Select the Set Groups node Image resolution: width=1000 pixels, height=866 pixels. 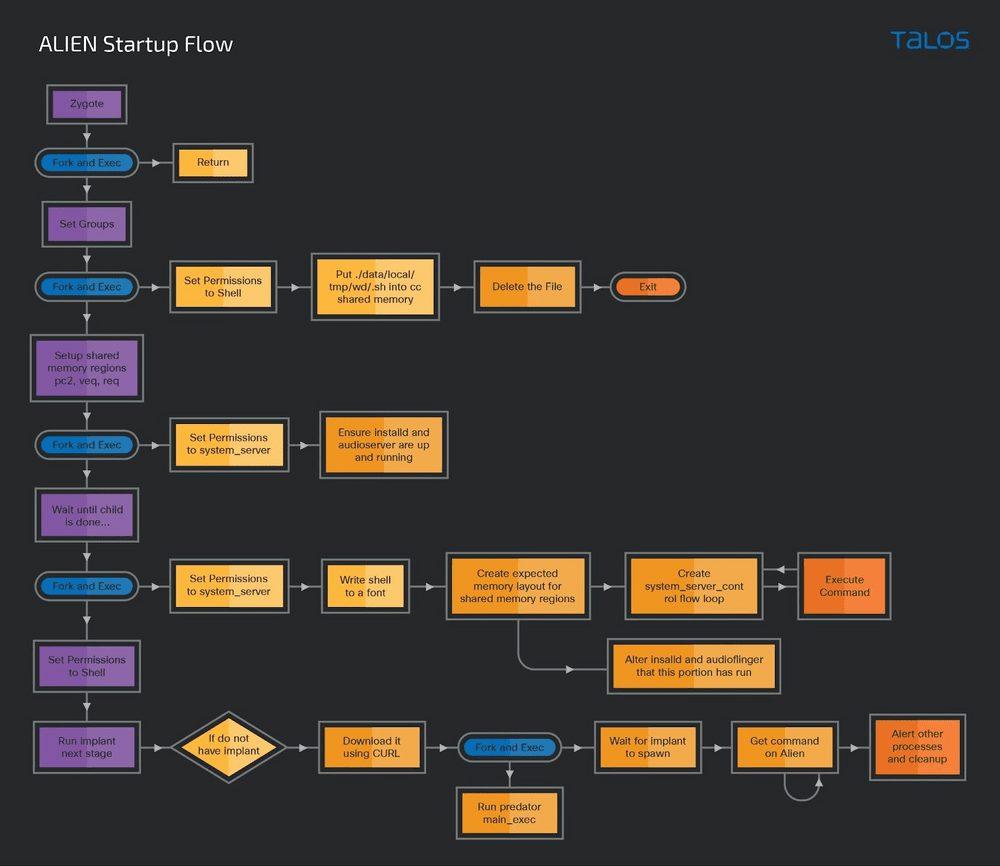point(86,224)
